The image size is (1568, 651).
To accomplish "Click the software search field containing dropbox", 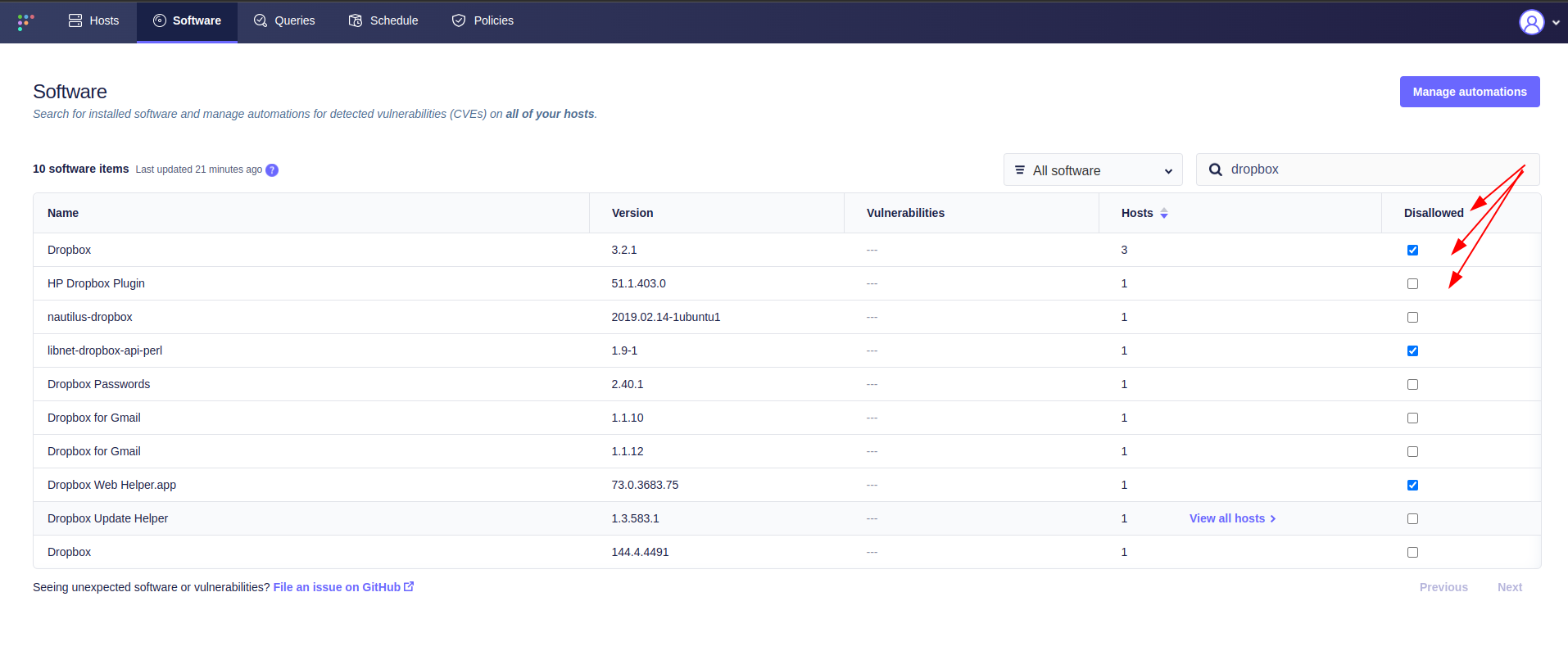I will click(x=1367, y=170).
